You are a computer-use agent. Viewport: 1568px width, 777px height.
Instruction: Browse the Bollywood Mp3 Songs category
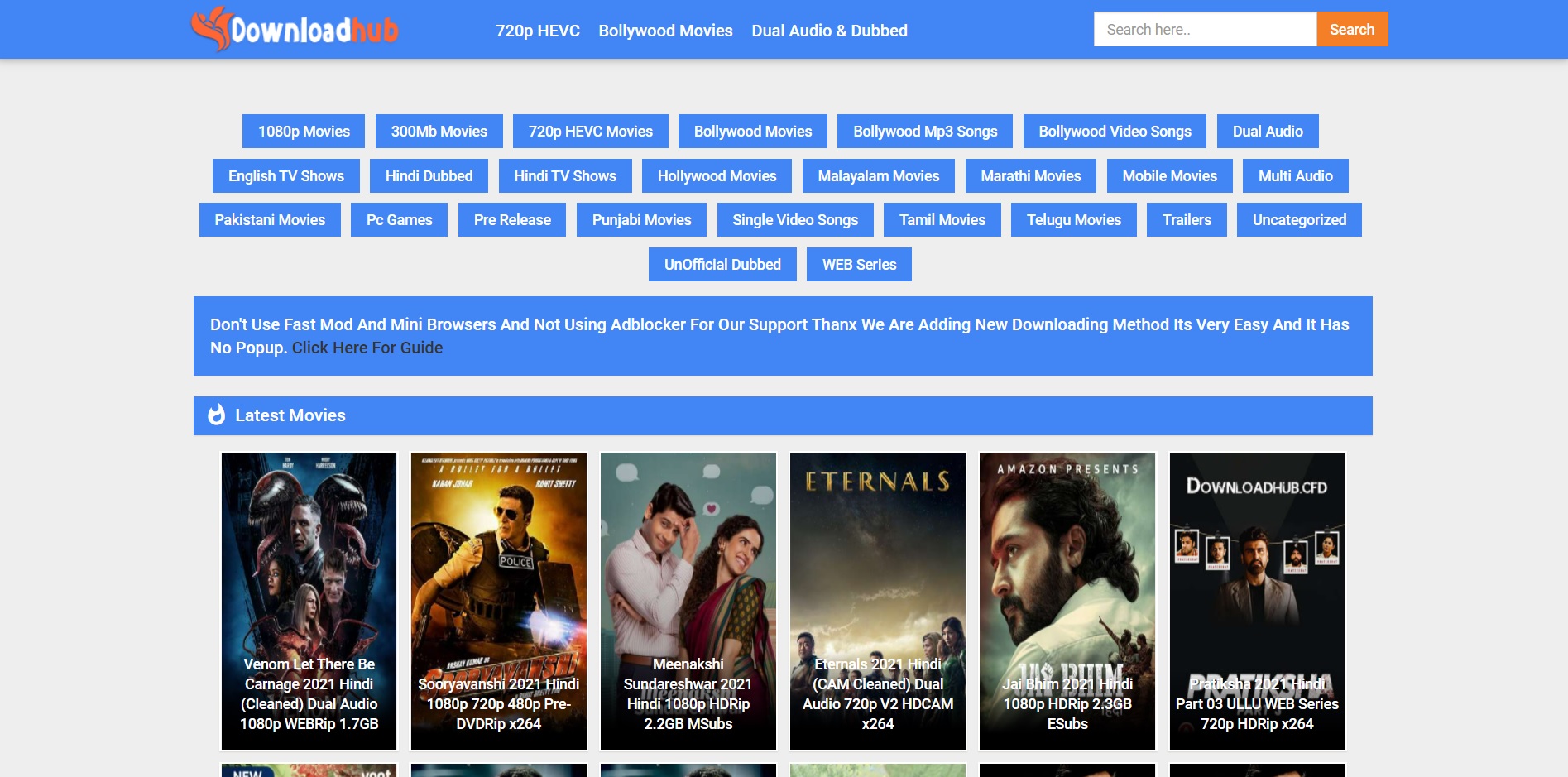[x=925, y=132]
